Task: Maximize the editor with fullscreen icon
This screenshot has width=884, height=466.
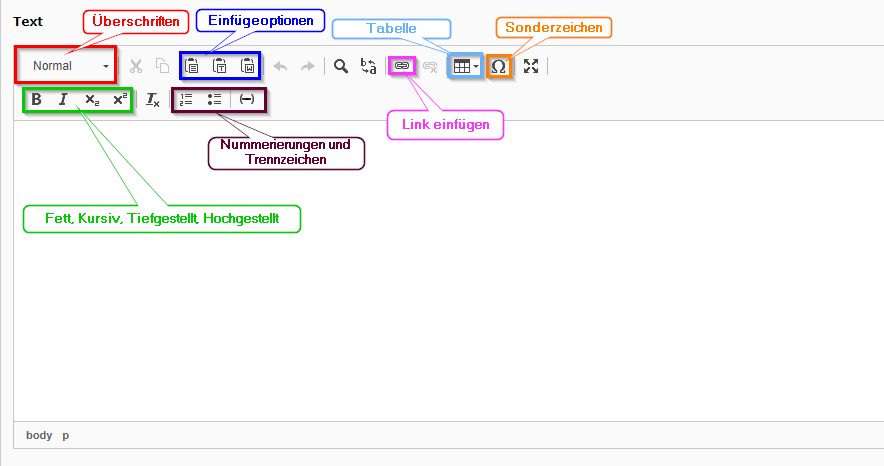Action: 531,66
